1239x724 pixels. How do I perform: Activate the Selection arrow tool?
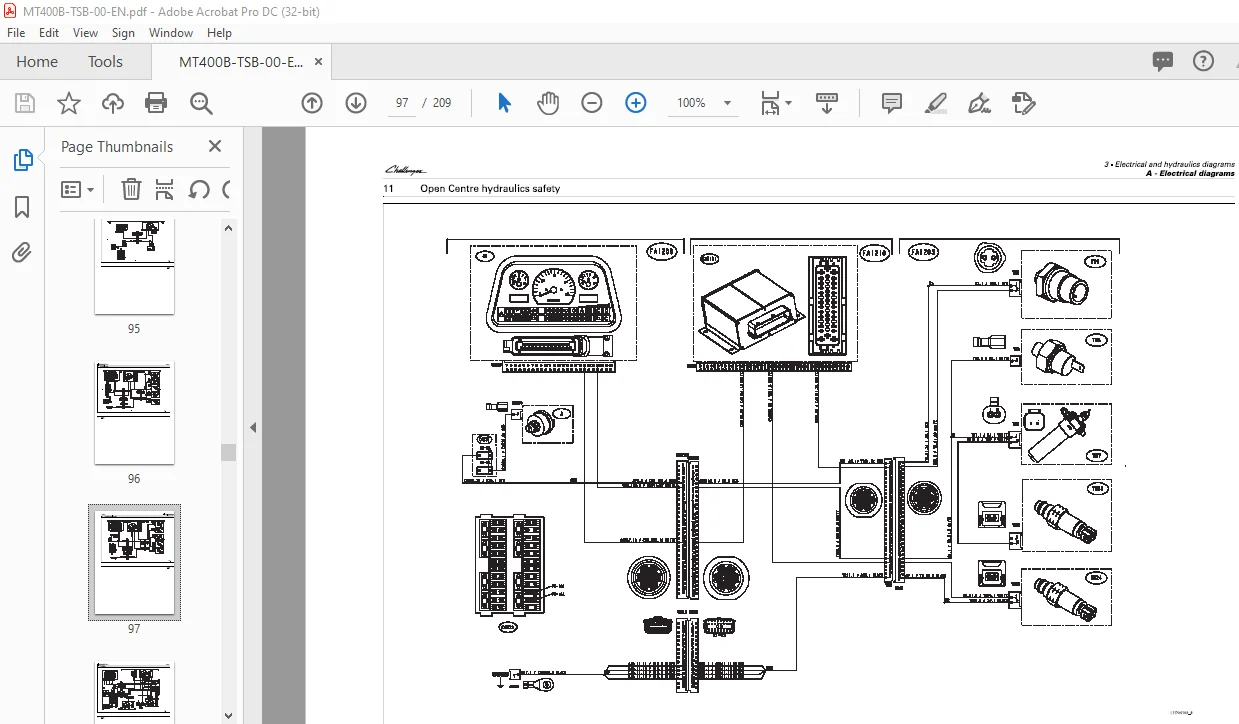coord(504,103)
